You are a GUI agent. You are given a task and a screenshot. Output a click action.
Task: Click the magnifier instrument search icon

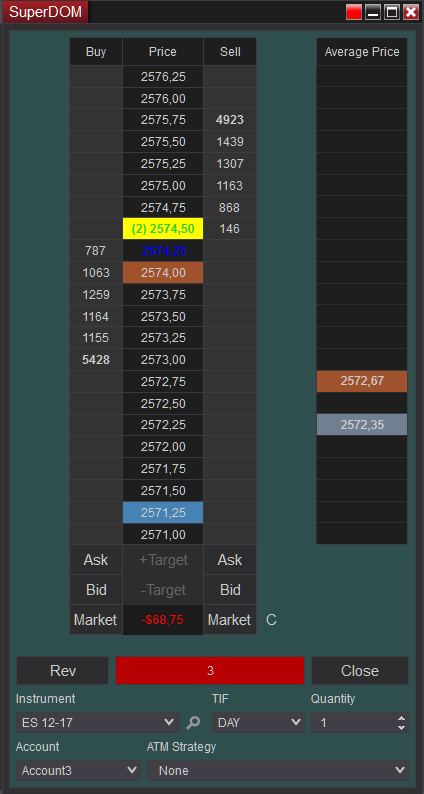tap(192, 723)
